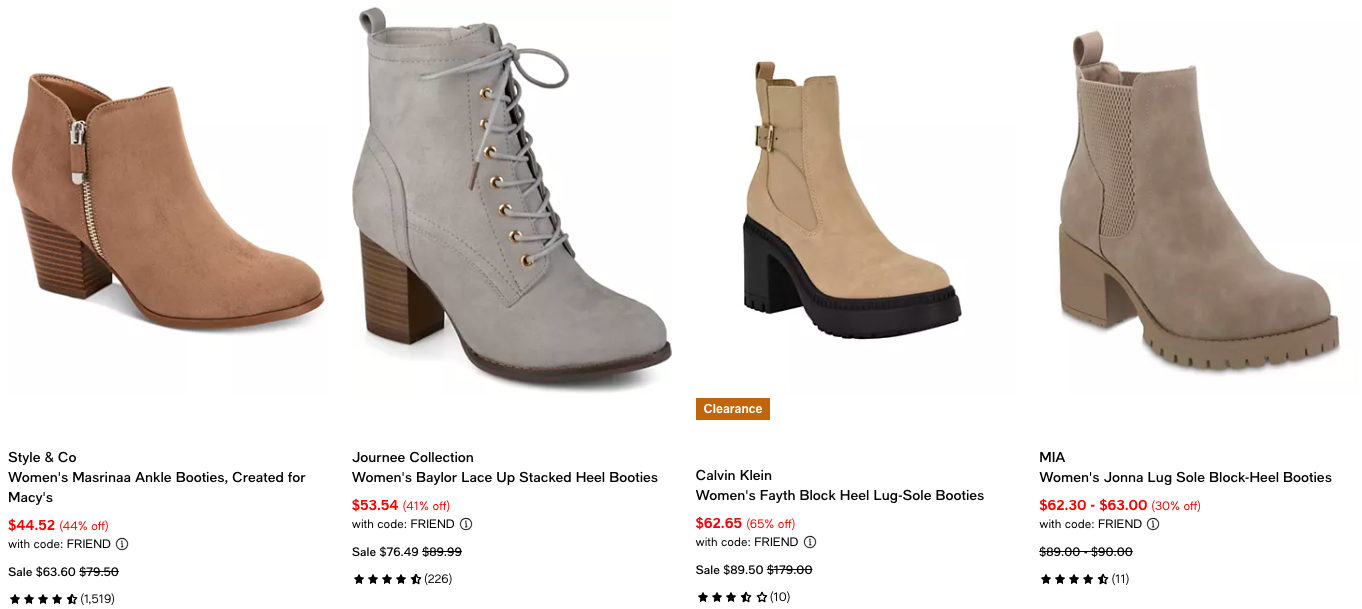Click info icon beside Calvin Klein FRIEND code

(810, 542)
